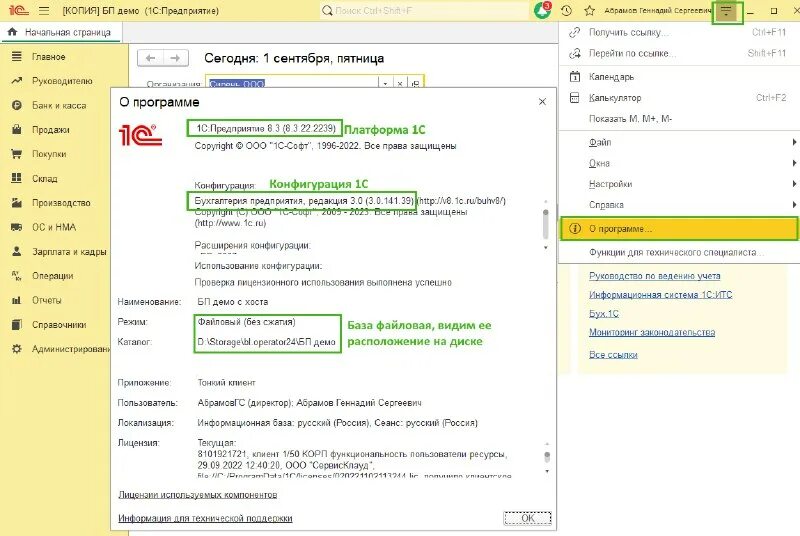
Task: Click the Администрирование gear icon
Action: tap(17, 349)
